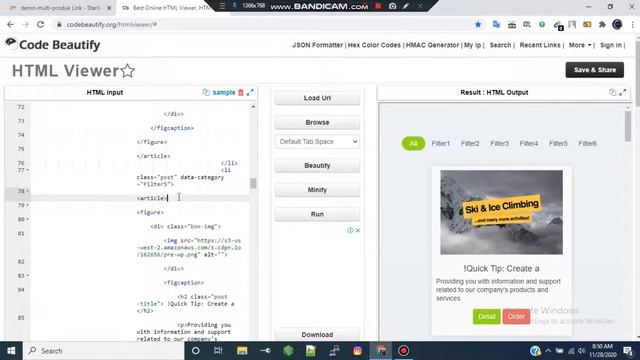Copy HTML input using the copy icon
This screenshot has height=360, width=640.
pos(206,92)
